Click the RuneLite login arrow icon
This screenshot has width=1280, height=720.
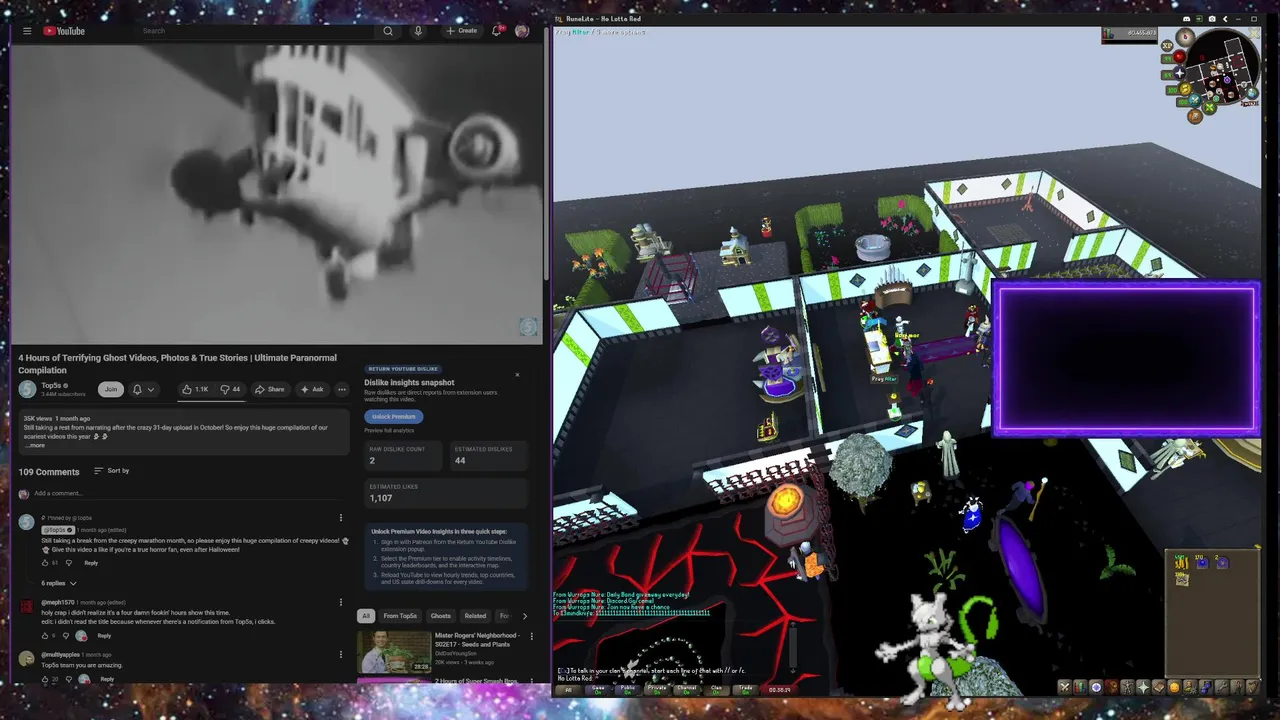(1199, 19)
